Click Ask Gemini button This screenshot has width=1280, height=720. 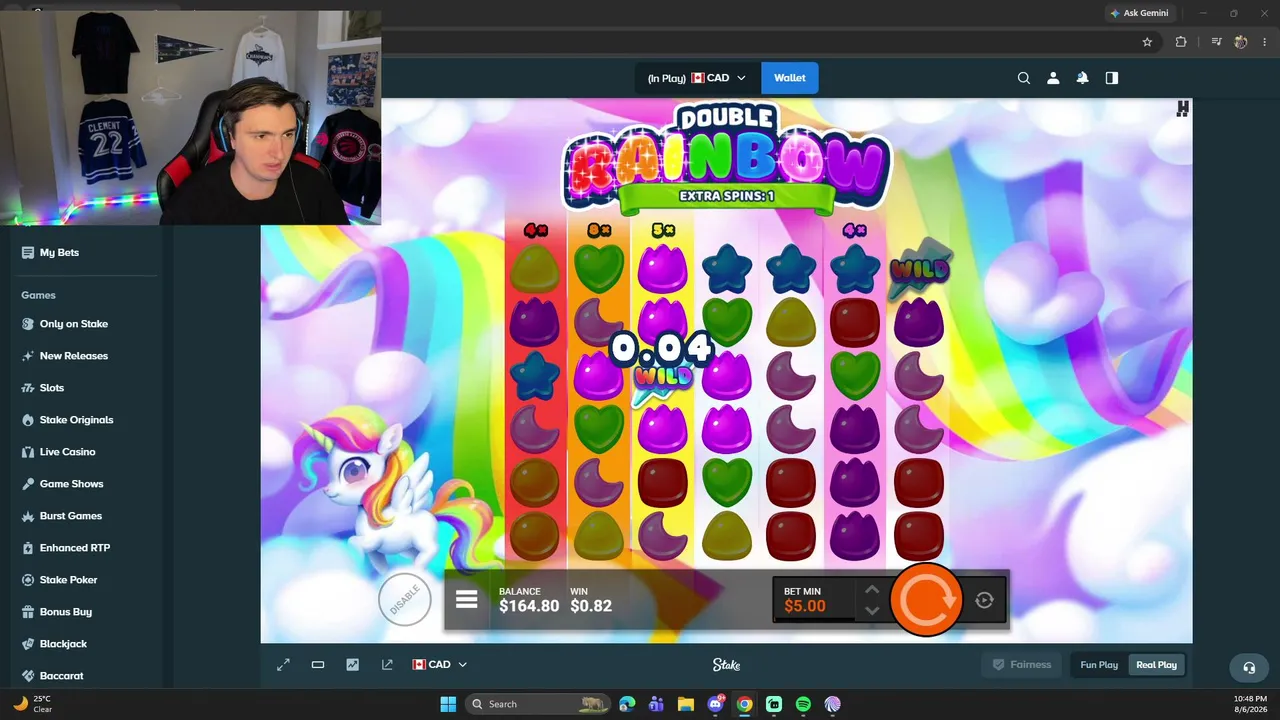(x=1139, y=13)
